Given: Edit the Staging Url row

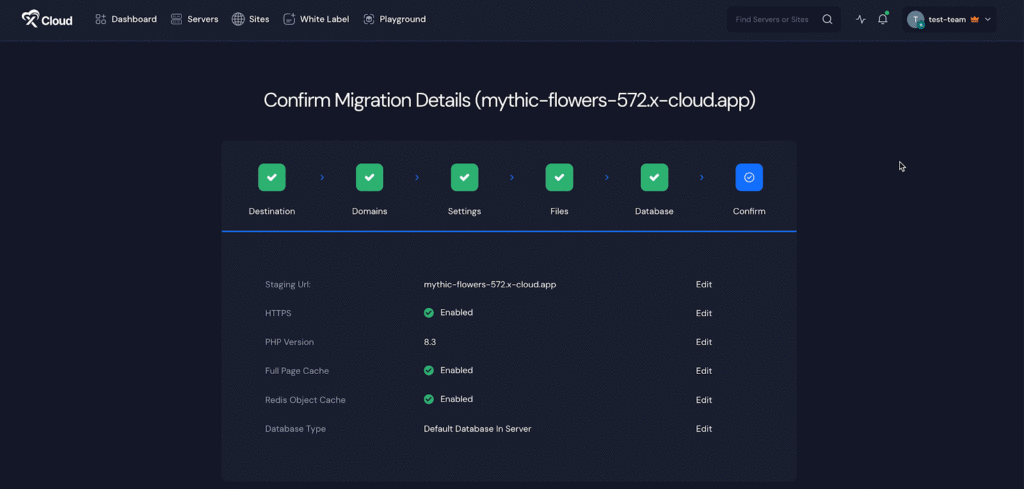Looking at the screenshot, I should [704, 284].
